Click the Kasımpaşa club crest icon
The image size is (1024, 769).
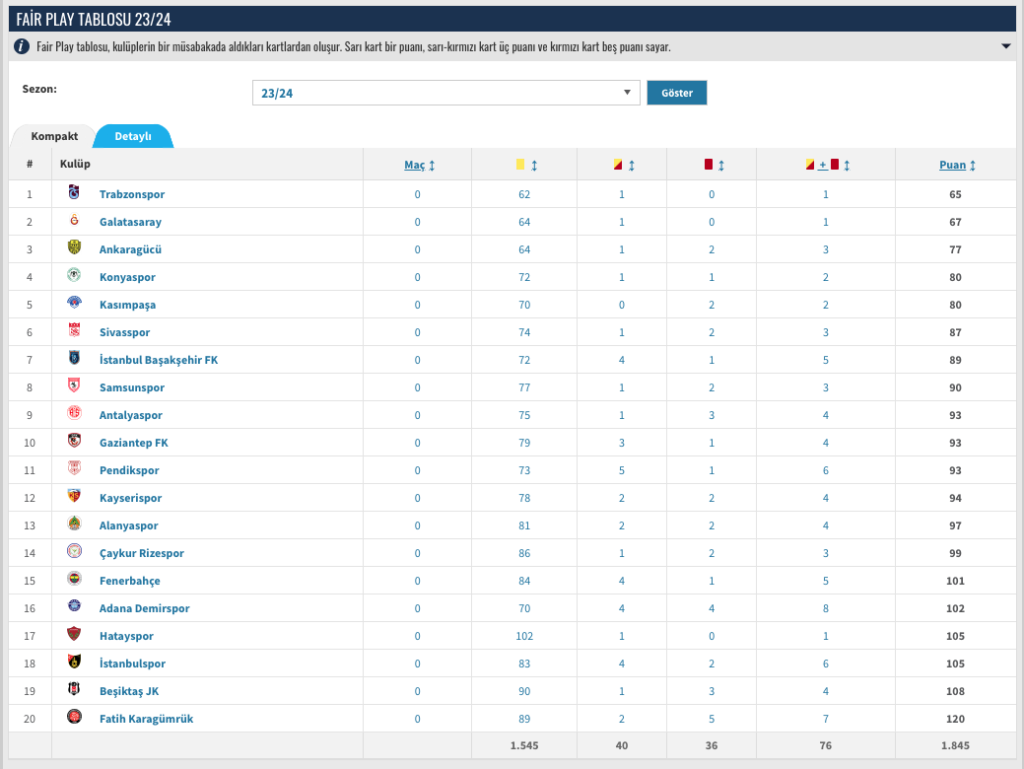tap(74, 302)
